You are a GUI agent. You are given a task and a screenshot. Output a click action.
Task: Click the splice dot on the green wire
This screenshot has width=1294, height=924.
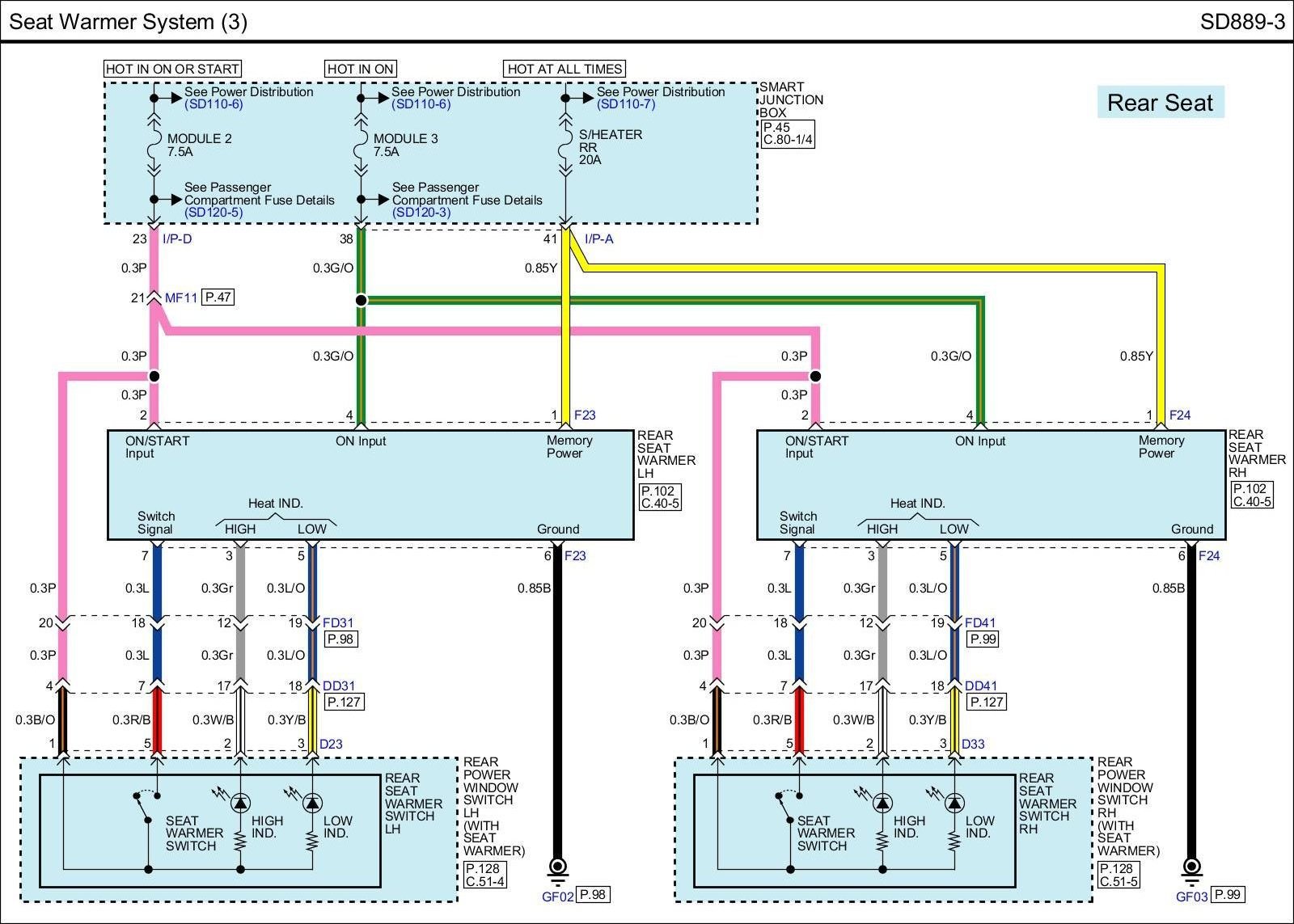[362, 300]
